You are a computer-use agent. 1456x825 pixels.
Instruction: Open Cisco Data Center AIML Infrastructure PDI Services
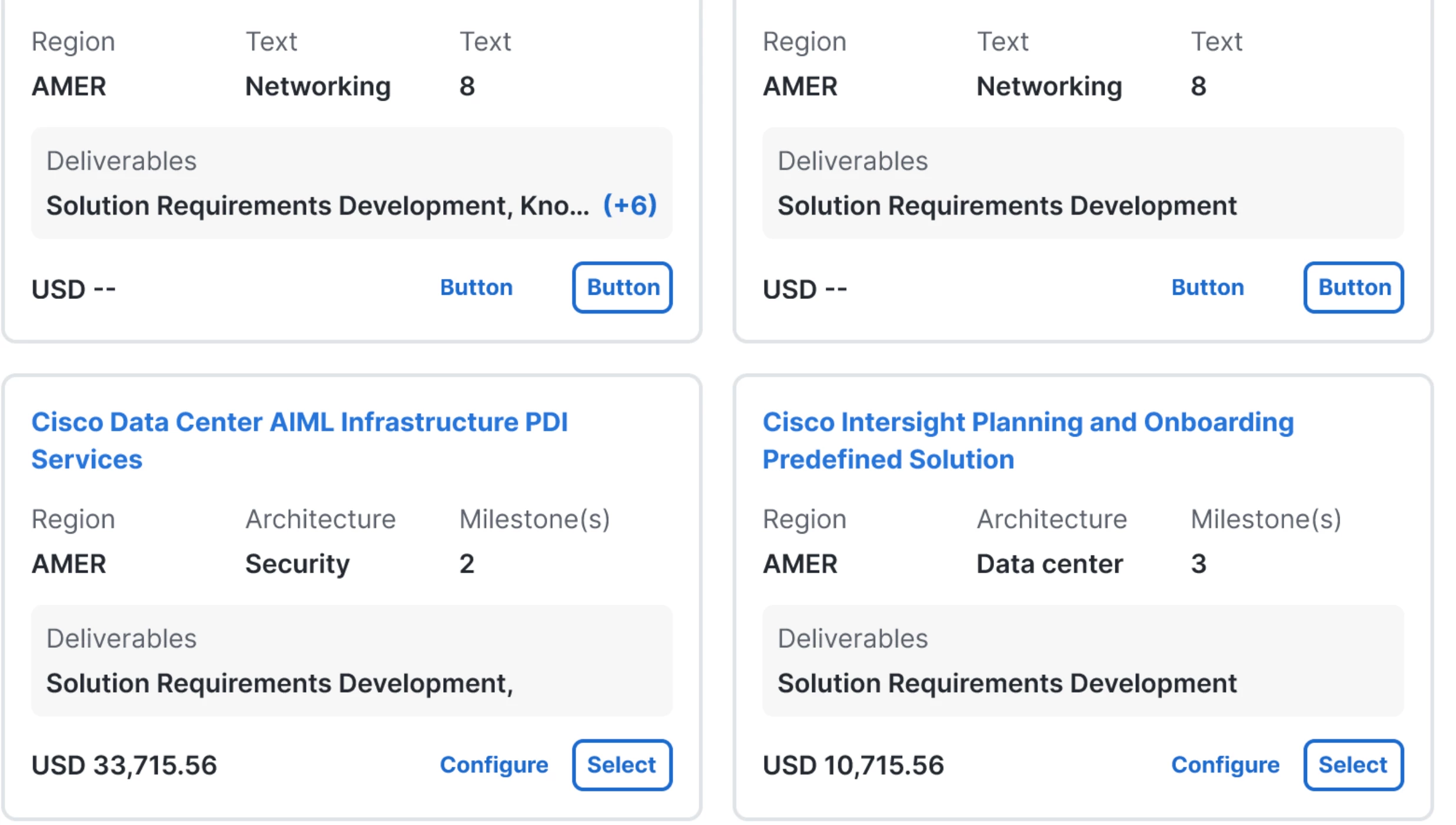pyautogui.click(x=300, y=421)
